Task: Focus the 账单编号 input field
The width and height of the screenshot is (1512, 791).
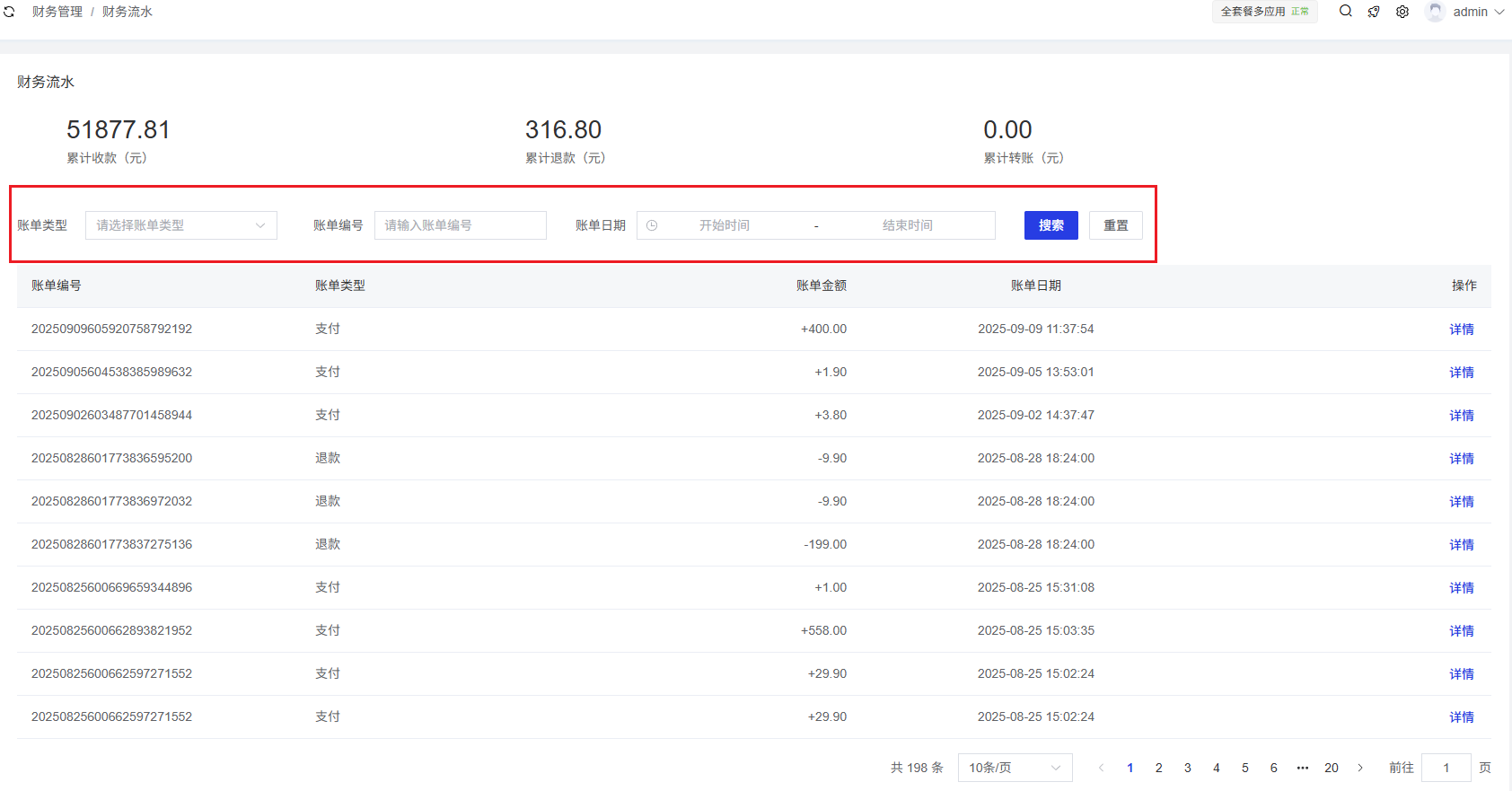Action: [460, 225]
